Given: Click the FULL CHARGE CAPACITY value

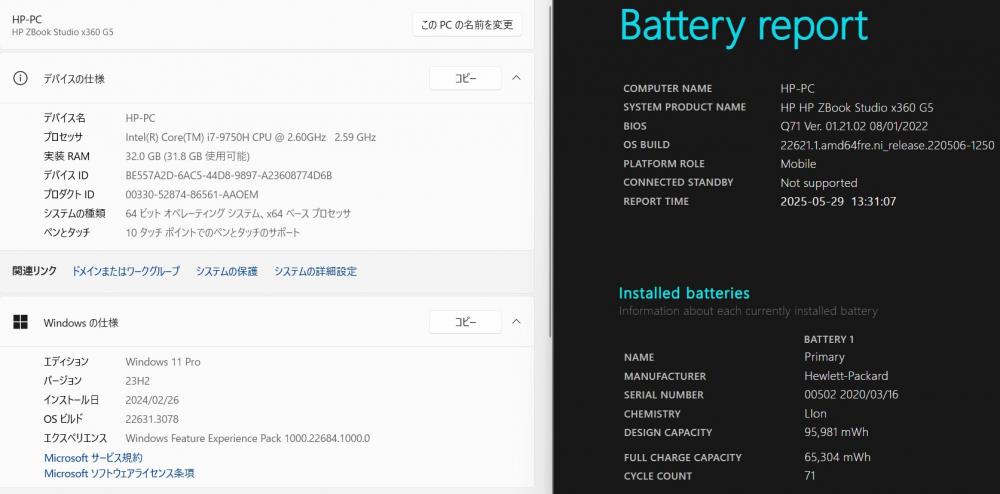Looking at the screenshot, I should pyautogui.click(x=837, y=457).
